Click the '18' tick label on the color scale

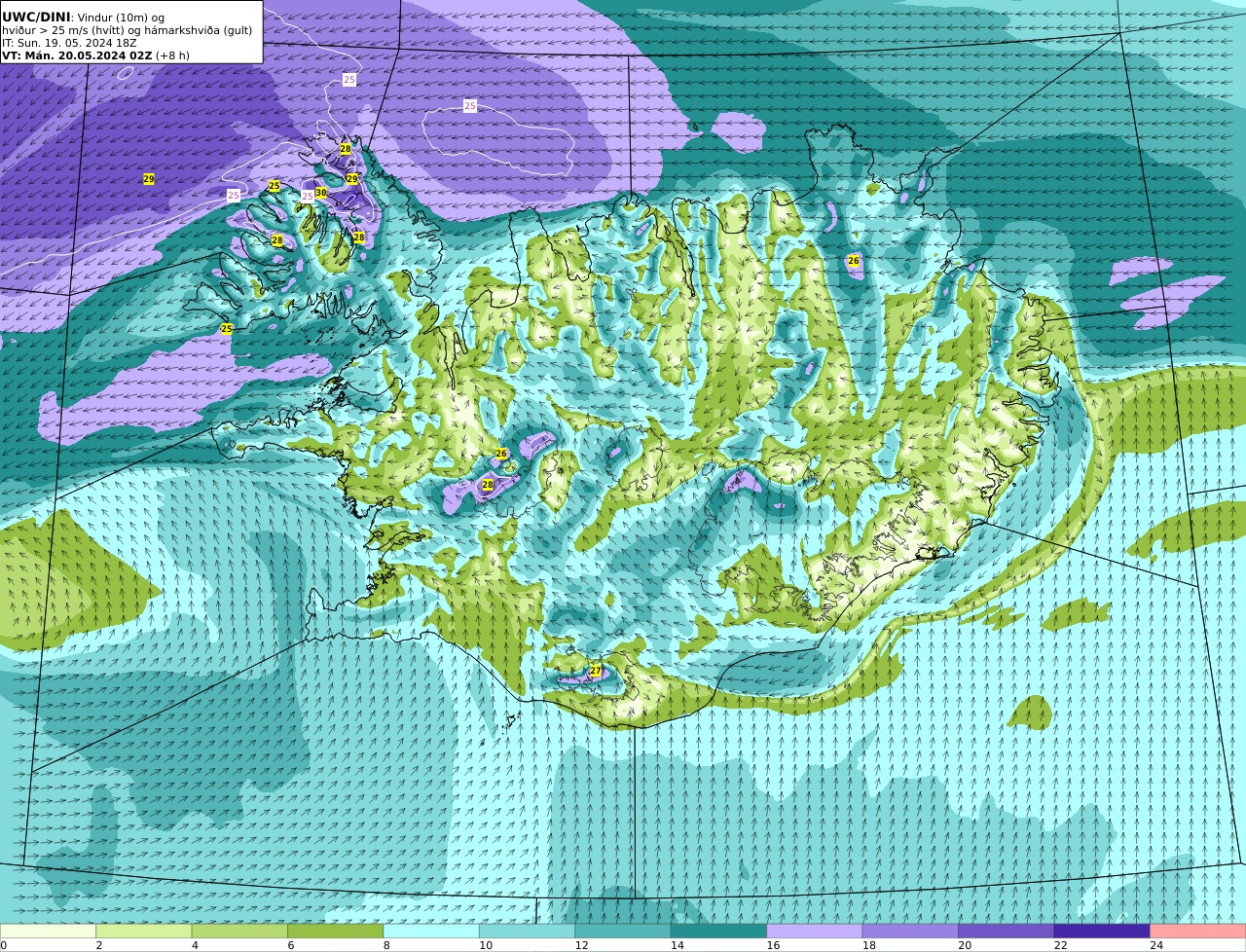coord(869,945)
